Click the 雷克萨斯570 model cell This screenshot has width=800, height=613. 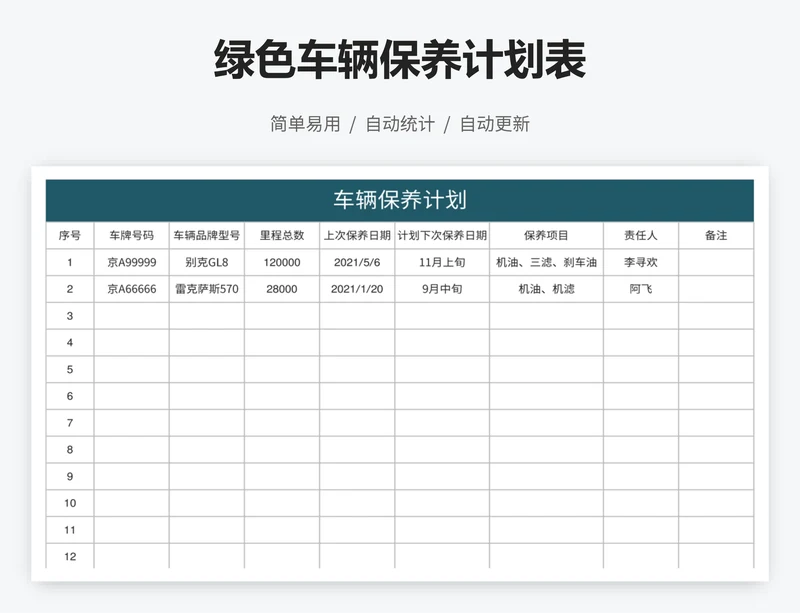coord(207,289)
